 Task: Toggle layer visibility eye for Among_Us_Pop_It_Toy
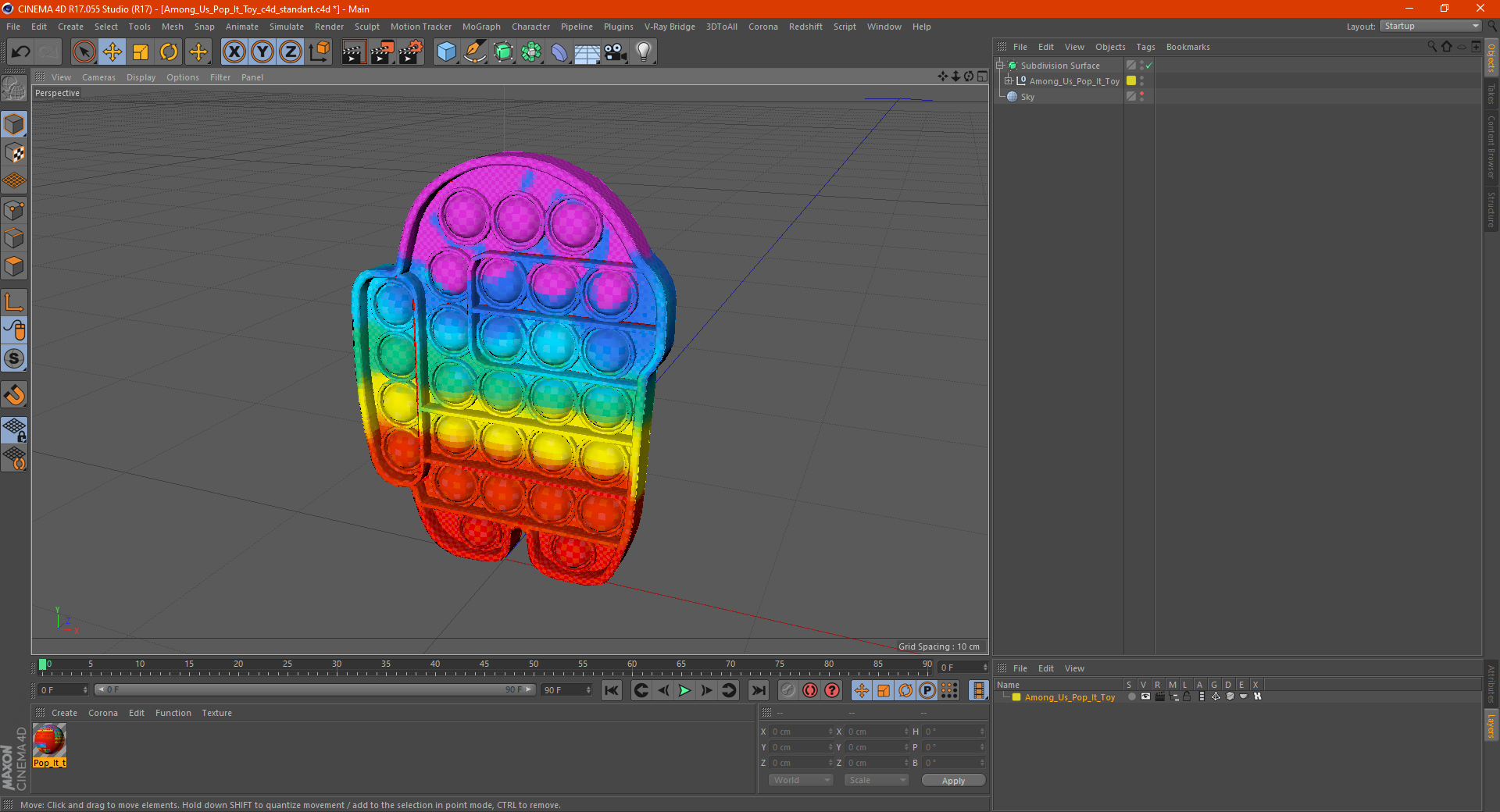point(1145,696)
